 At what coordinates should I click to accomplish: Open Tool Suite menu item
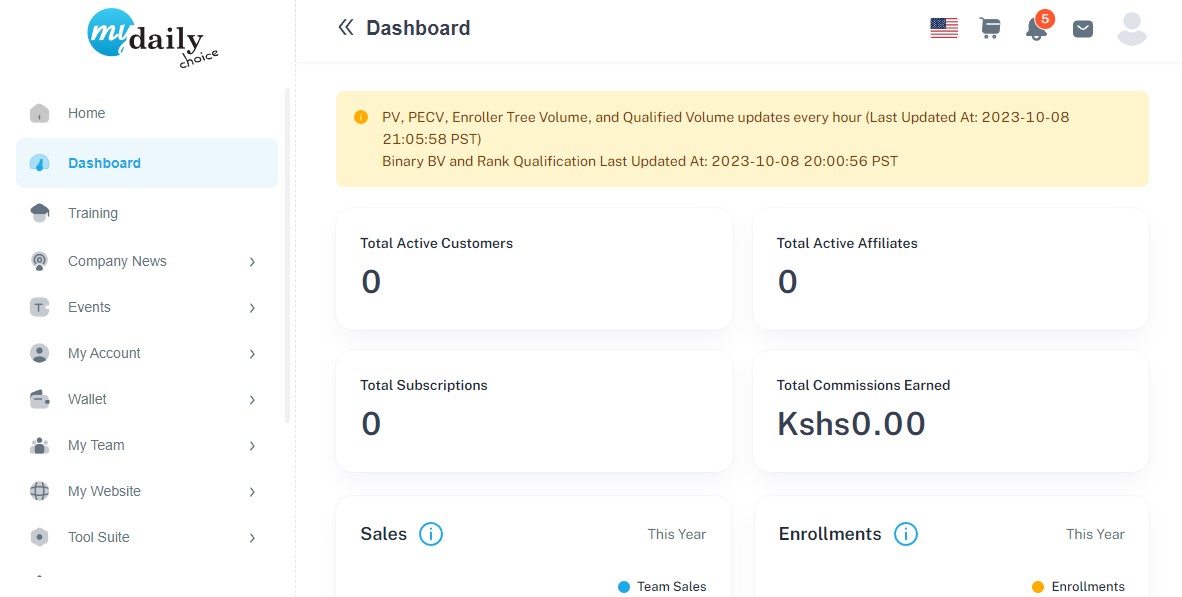[x=147, y=537]
